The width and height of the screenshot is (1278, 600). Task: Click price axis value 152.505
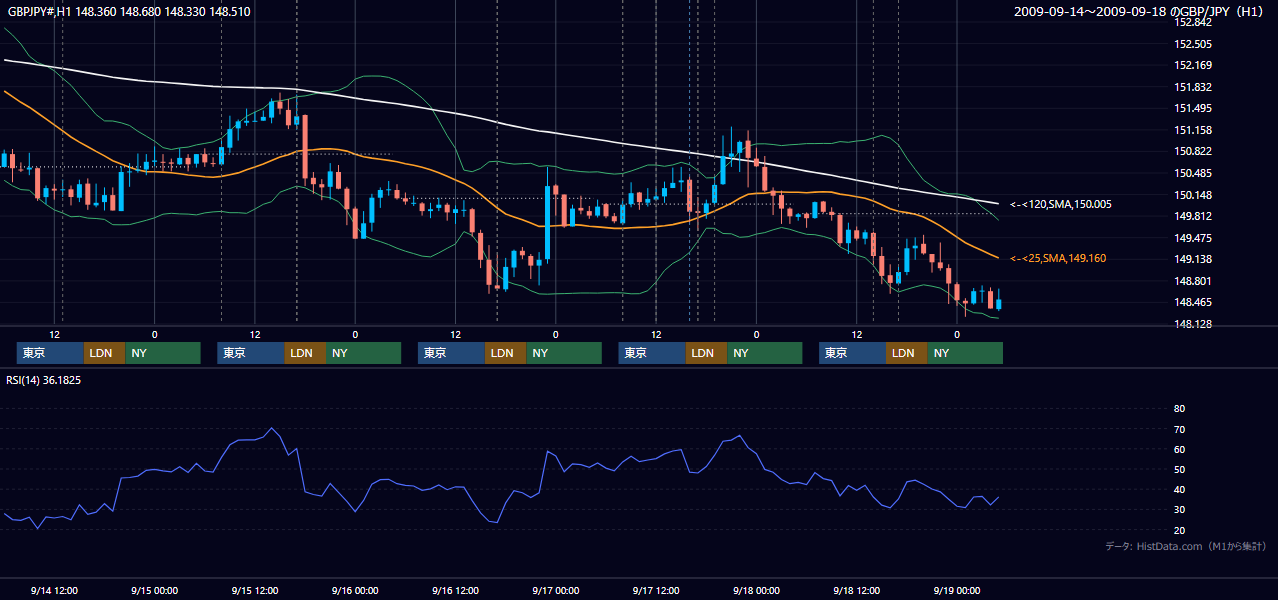tap(1193, 44)
